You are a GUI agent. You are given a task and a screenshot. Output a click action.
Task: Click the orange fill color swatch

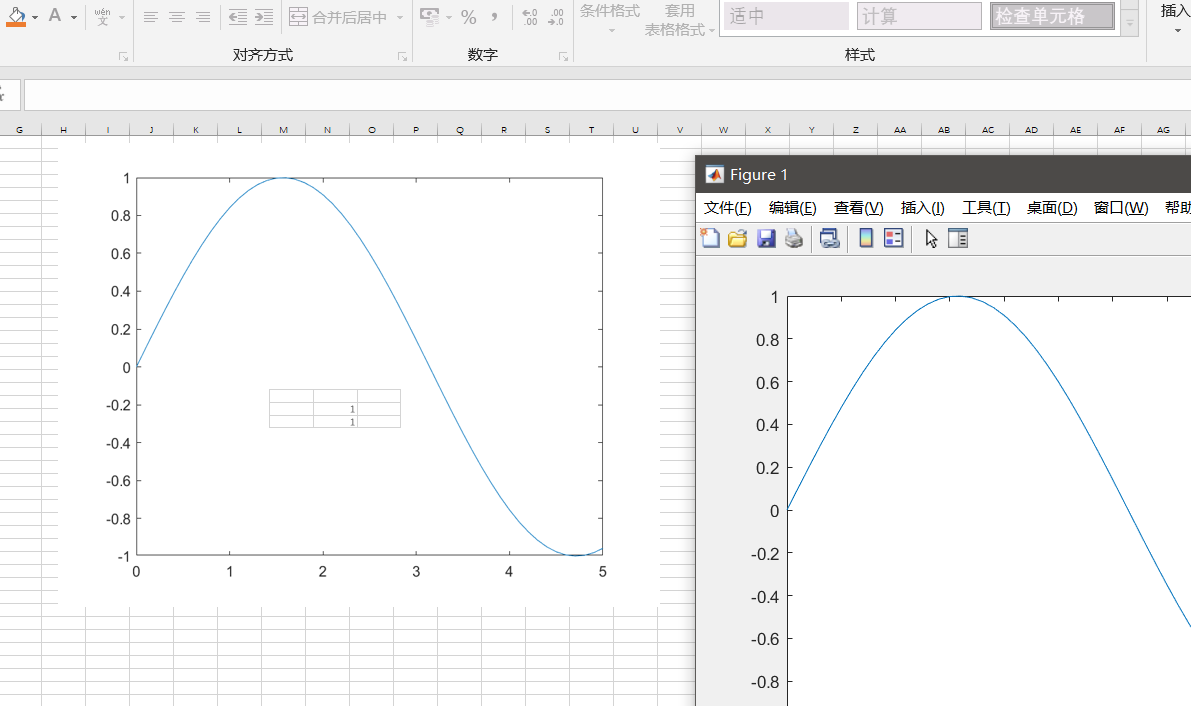(16, 22)
